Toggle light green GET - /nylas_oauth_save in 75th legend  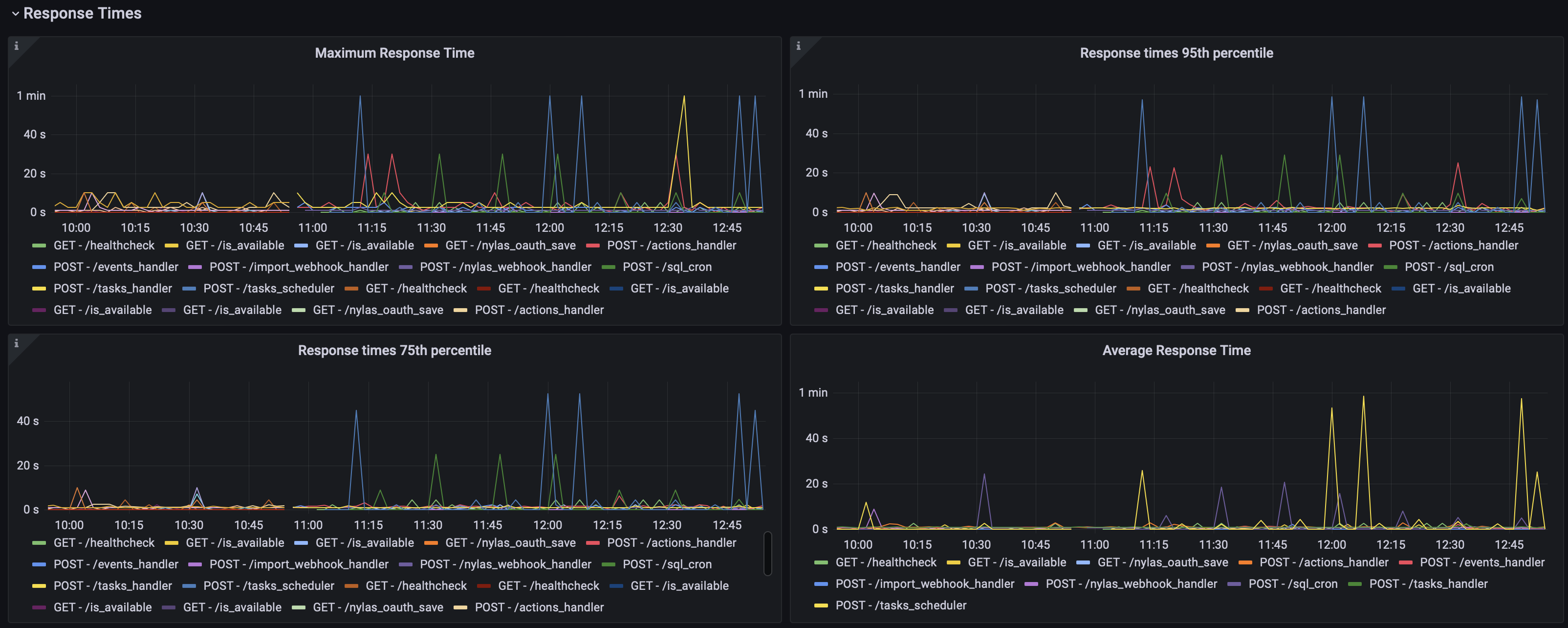pyautogui.click(x=378, y=606)
